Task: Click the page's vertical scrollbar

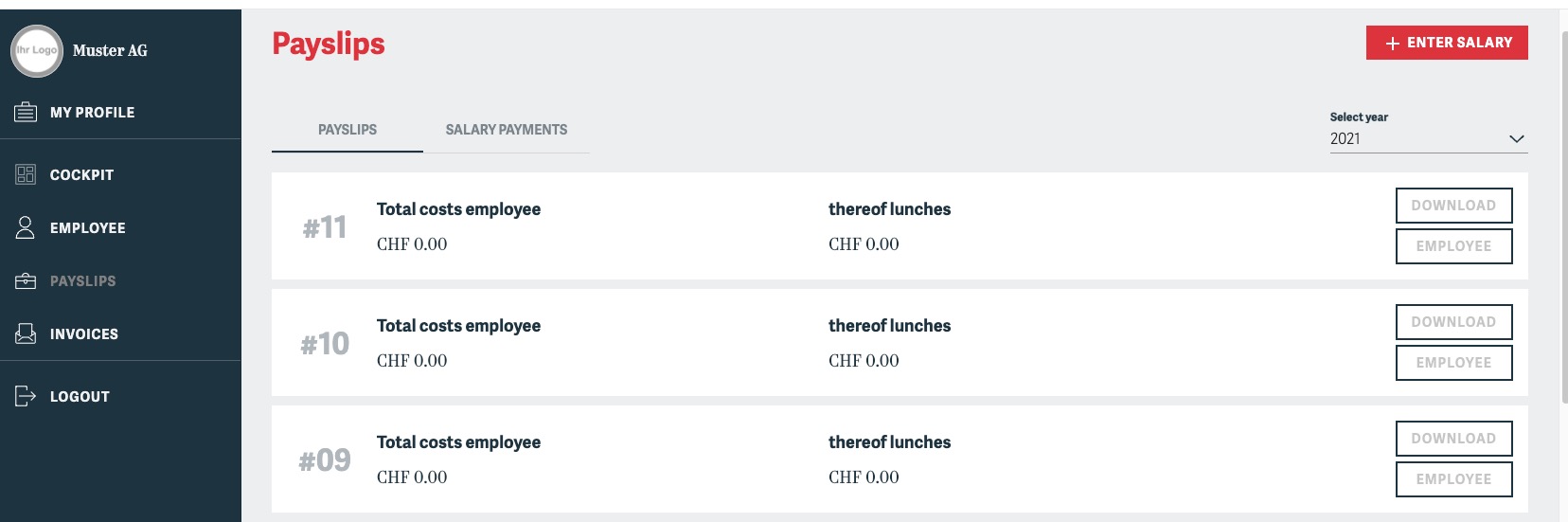Action: (1562, 218)
